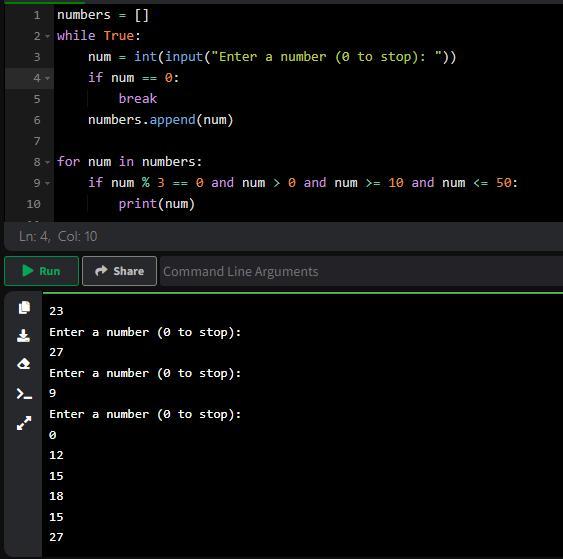
Task: Clear the console with eraser icon
Action: tap(24, 364)
